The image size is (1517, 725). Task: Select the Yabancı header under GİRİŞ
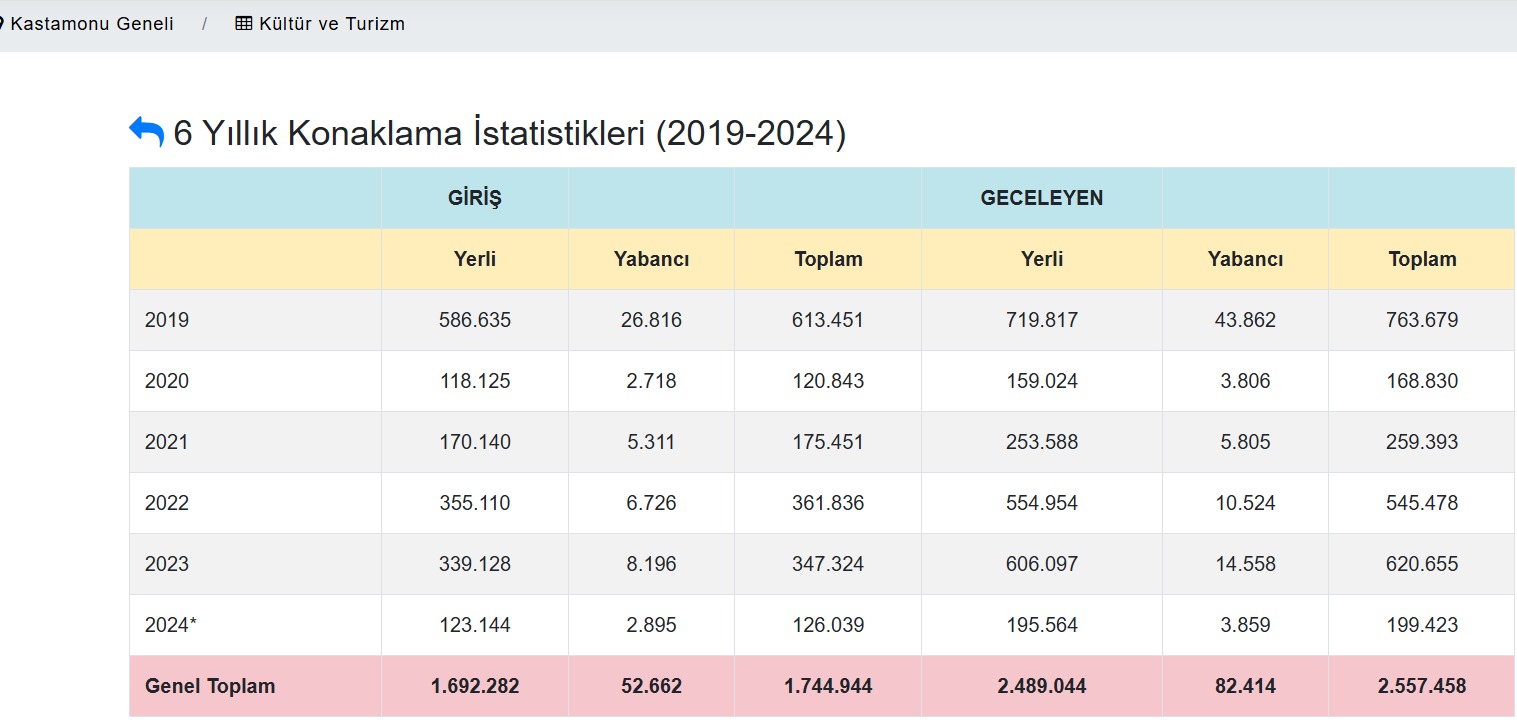tap(651, 259)
